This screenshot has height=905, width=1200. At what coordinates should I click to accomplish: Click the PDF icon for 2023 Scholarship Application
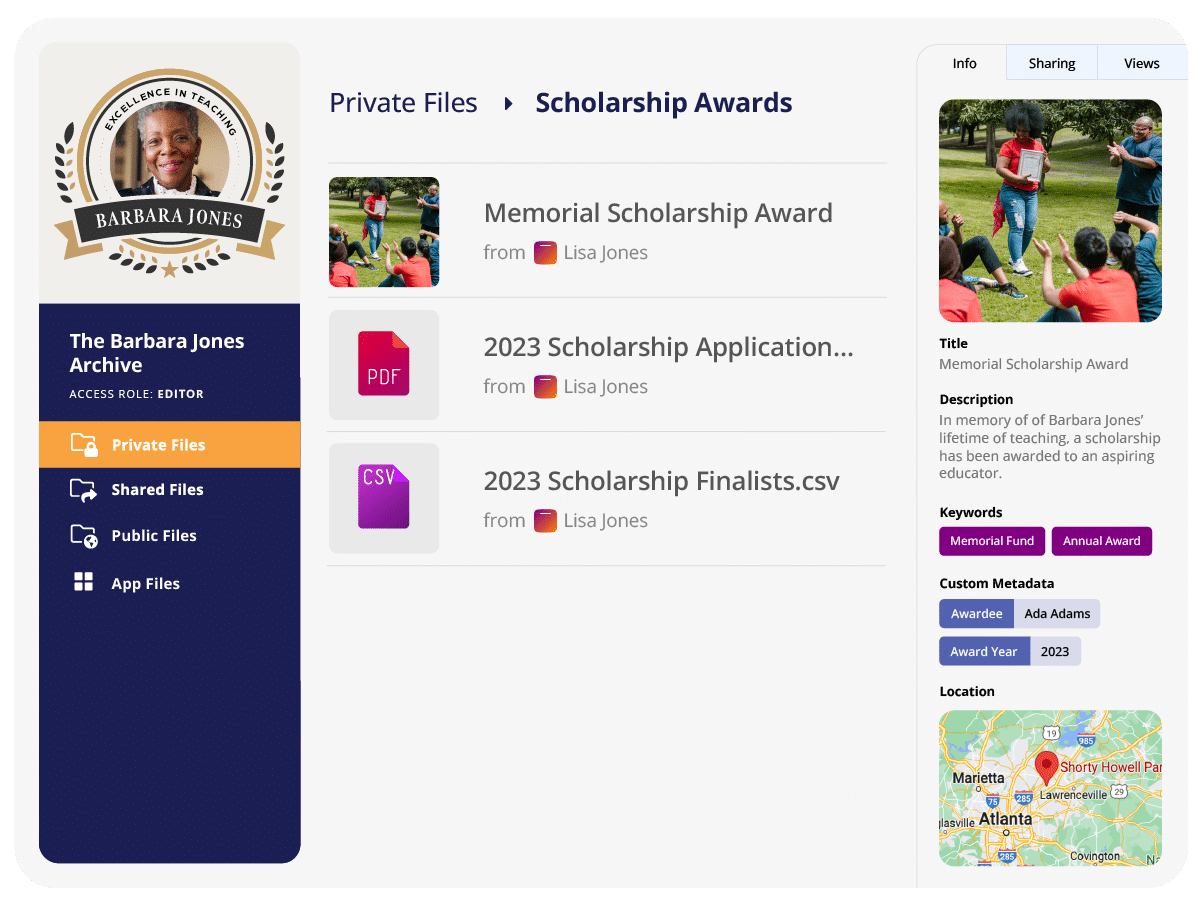coord(383,364)
